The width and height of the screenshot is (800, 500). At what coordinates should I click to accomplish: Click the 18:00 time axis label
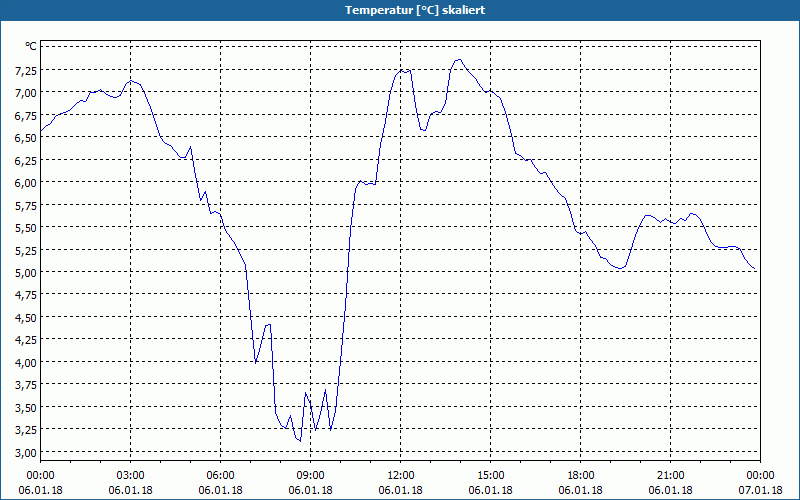(x=581, y=476)
